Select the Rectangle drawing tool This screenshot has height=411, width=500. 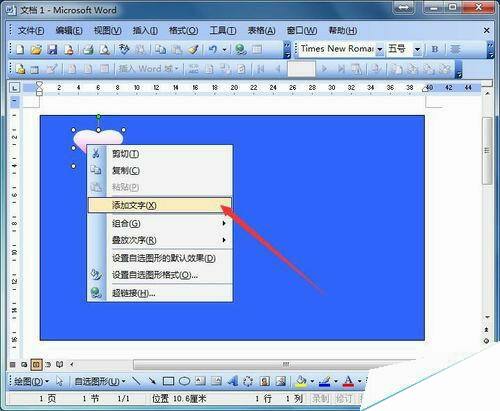point(168,381)
